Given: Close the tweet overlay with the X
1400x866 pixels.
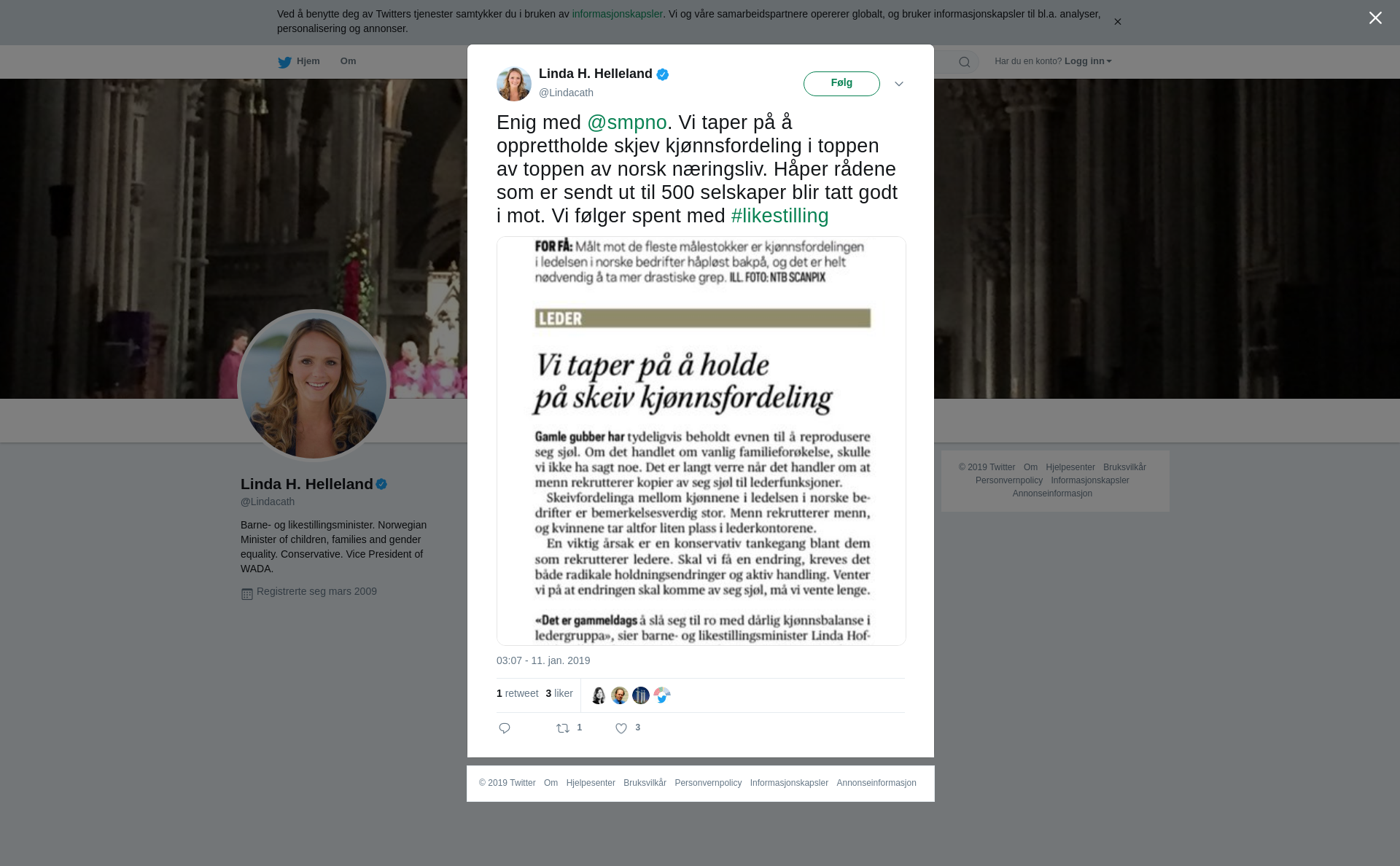Looking at the screenshot, I should coord(1375,17).
